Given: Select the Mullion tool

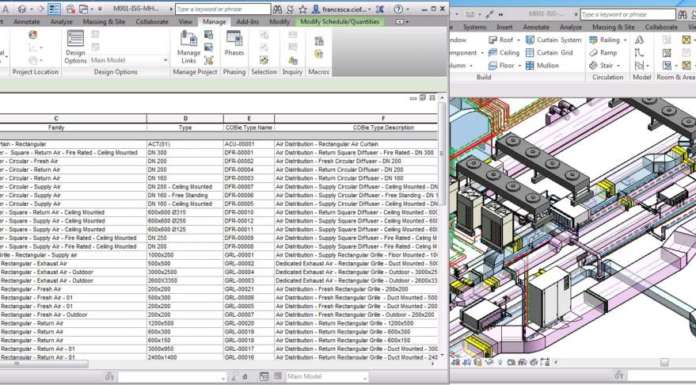Looking at the screenshot, I should click(x=542, y=66).
